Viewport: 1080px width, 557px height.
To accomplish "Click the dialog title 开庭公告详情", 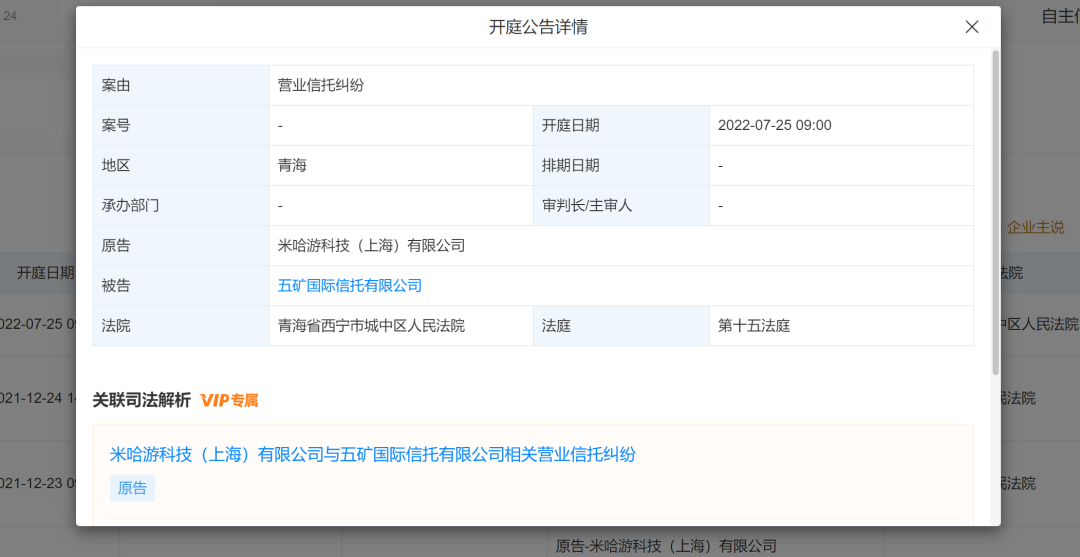I will [538, 28].
